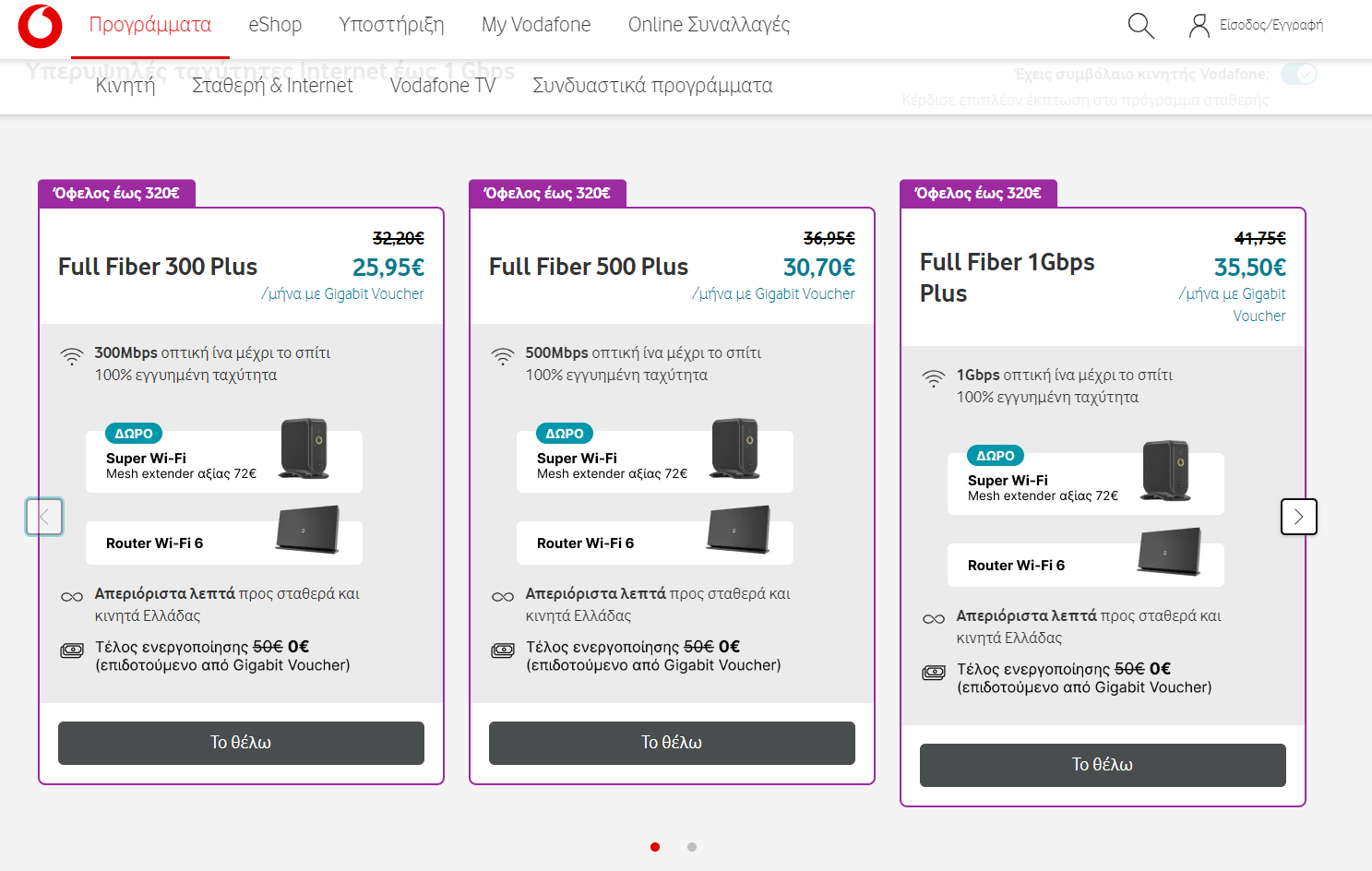This screenshot has width=1372, height=871.
Task: Select the first carousel page dot
Action: [x=655, y=847]
